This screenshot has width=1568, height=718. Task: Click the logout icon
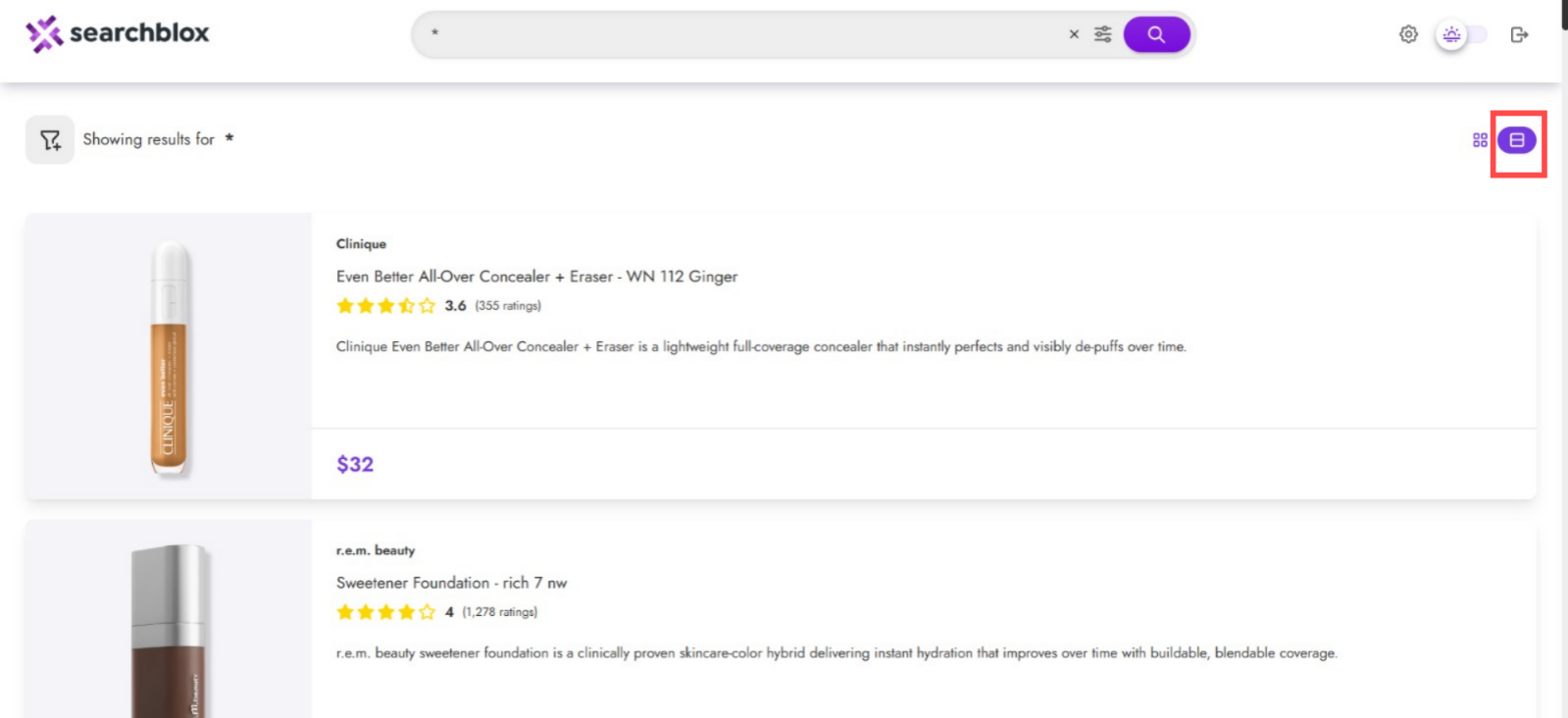click(x=1519, y=35)
